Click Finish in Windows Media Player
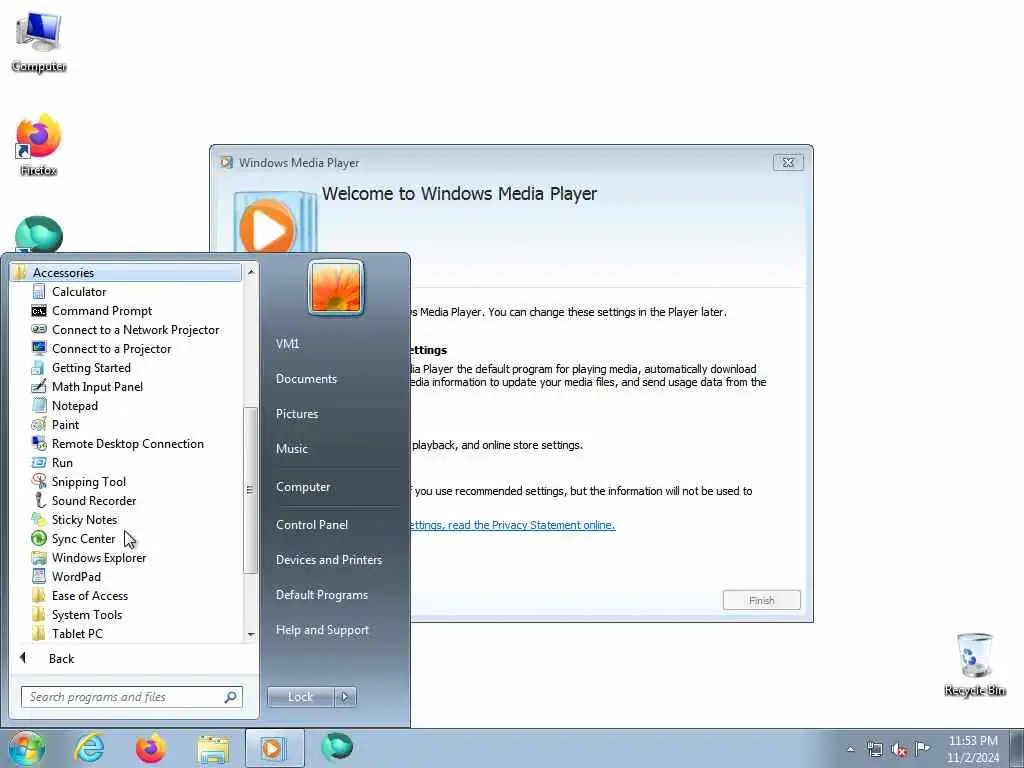Image resolution: width=1024 pixels, height=768 pixels. click(x=761, y=600)
